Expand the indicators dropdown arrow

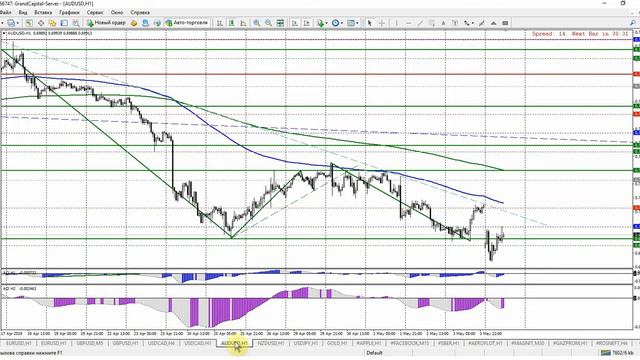(327, 23)
